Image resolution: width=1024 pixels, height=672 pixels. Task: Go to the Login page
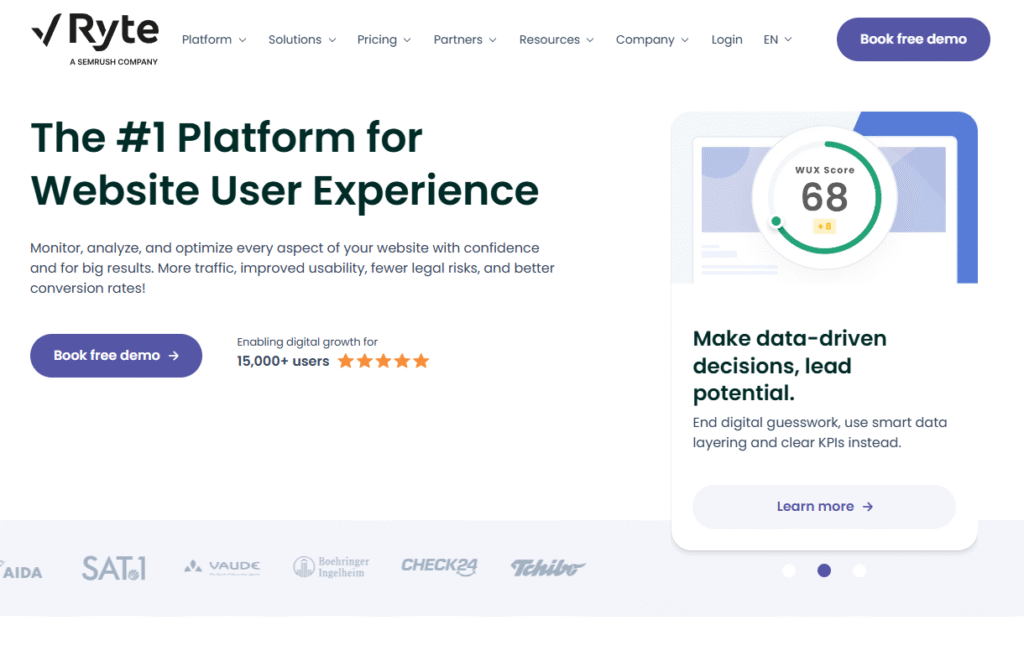tap(727, 40)
